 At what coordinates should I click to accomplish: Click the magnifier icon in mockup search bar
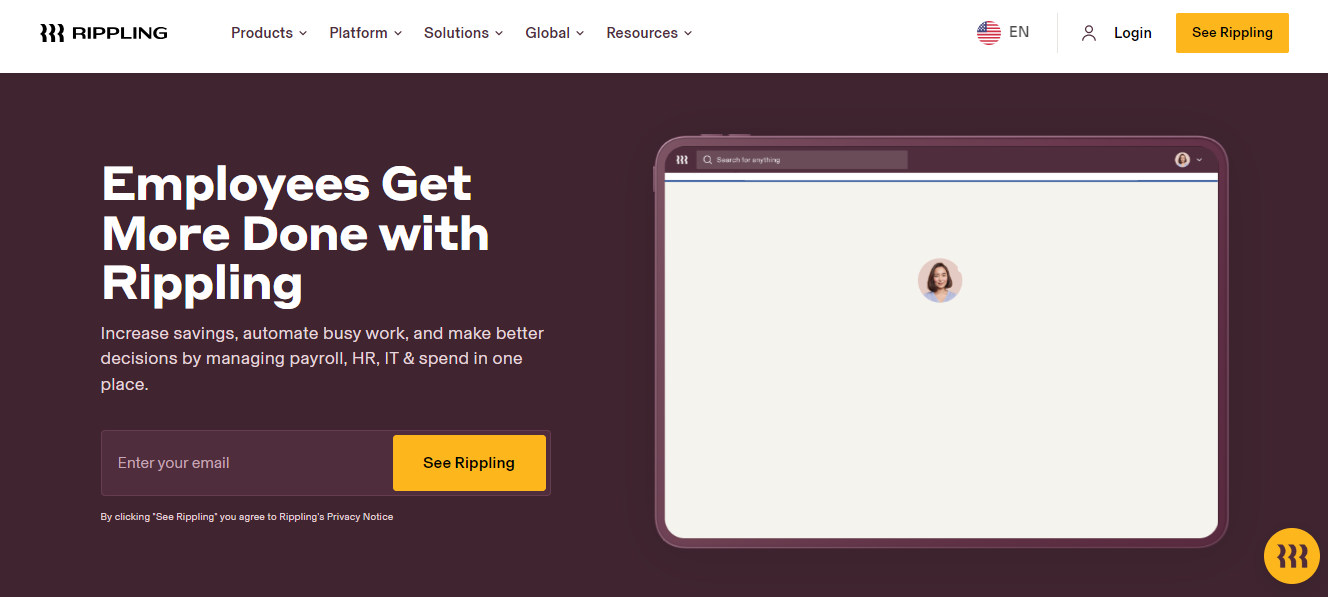click(708, 160)
